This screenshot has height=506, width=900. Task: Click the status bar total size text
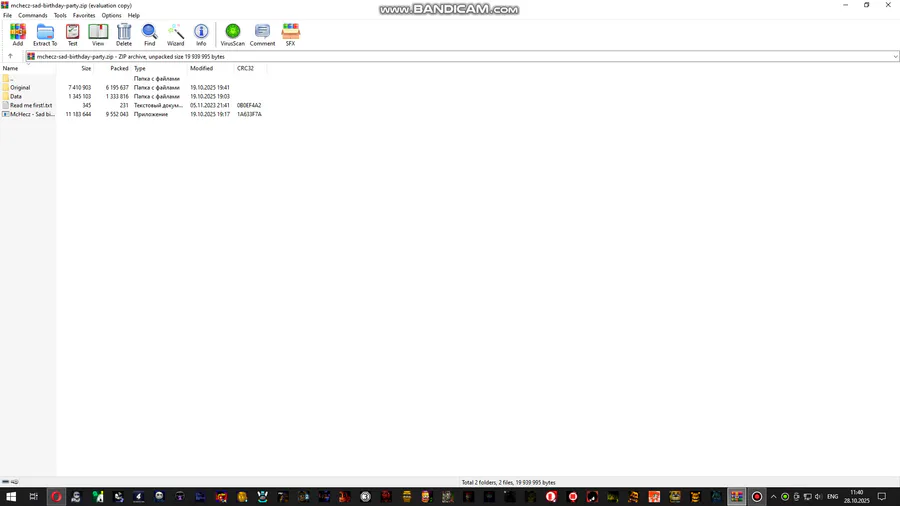coord(509,482)
